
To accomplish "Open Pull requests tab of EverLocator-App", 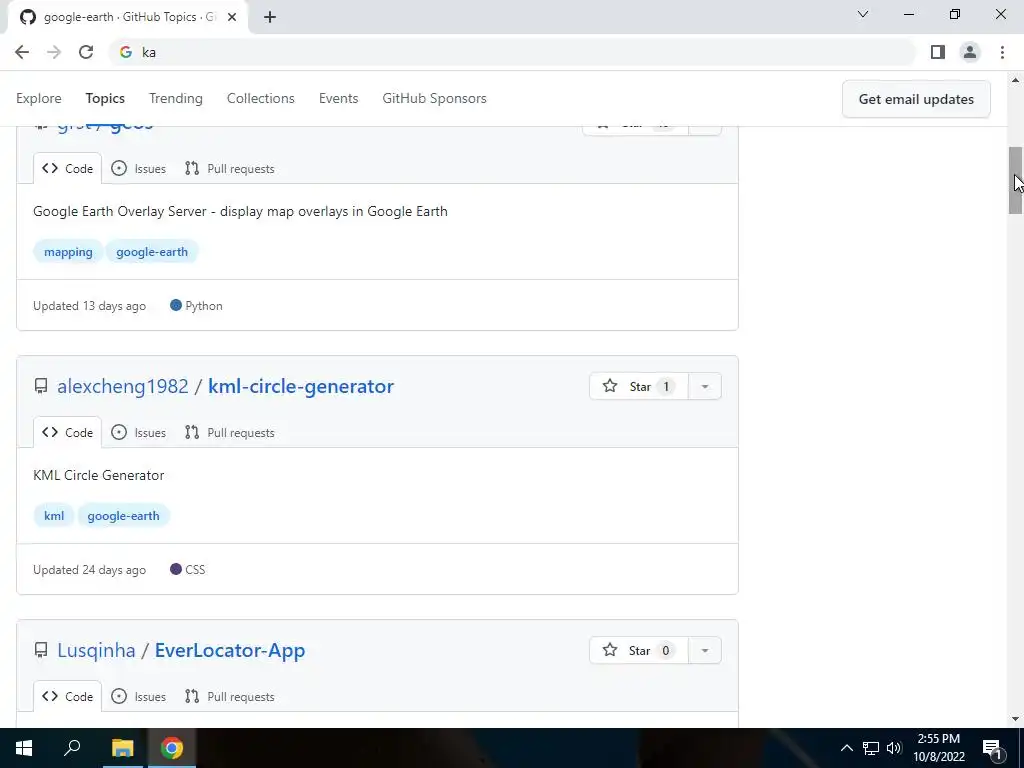I will pyautogui.click(x=229, y=697).
